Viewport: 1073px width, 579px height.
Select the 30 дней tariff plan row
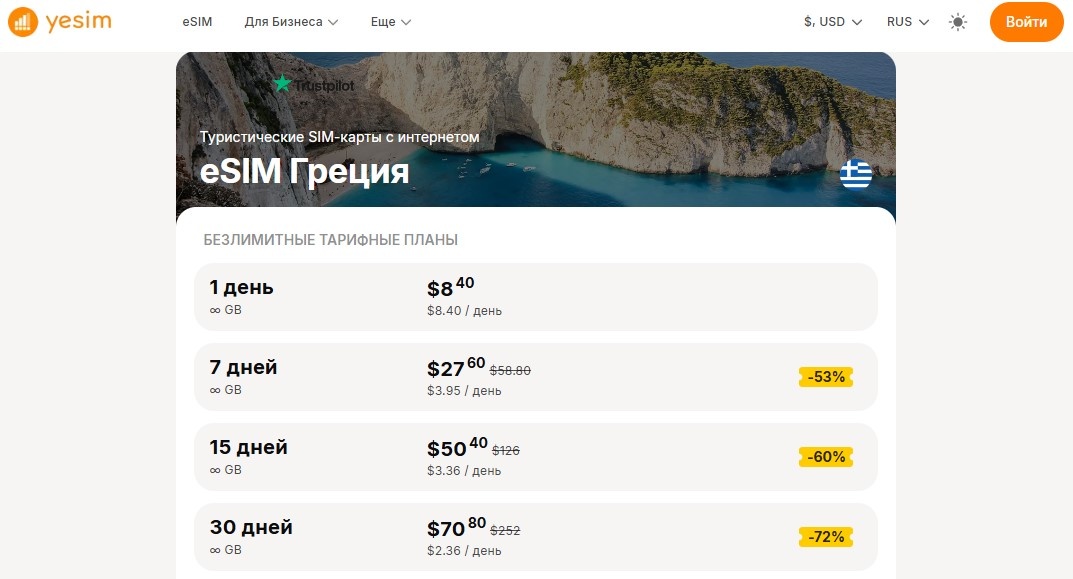pyautogui.click(x=535, y=537)
